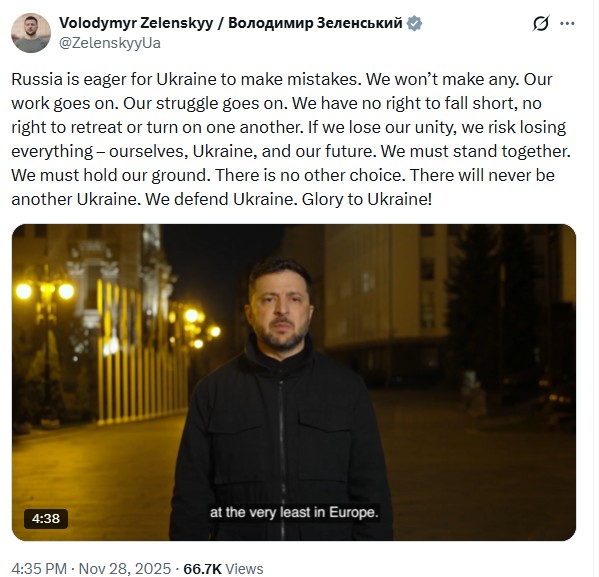
Task: Click the closing phrase "Glory to Ukraine!"
Action: pyautogui.click(x=367, y=199)
